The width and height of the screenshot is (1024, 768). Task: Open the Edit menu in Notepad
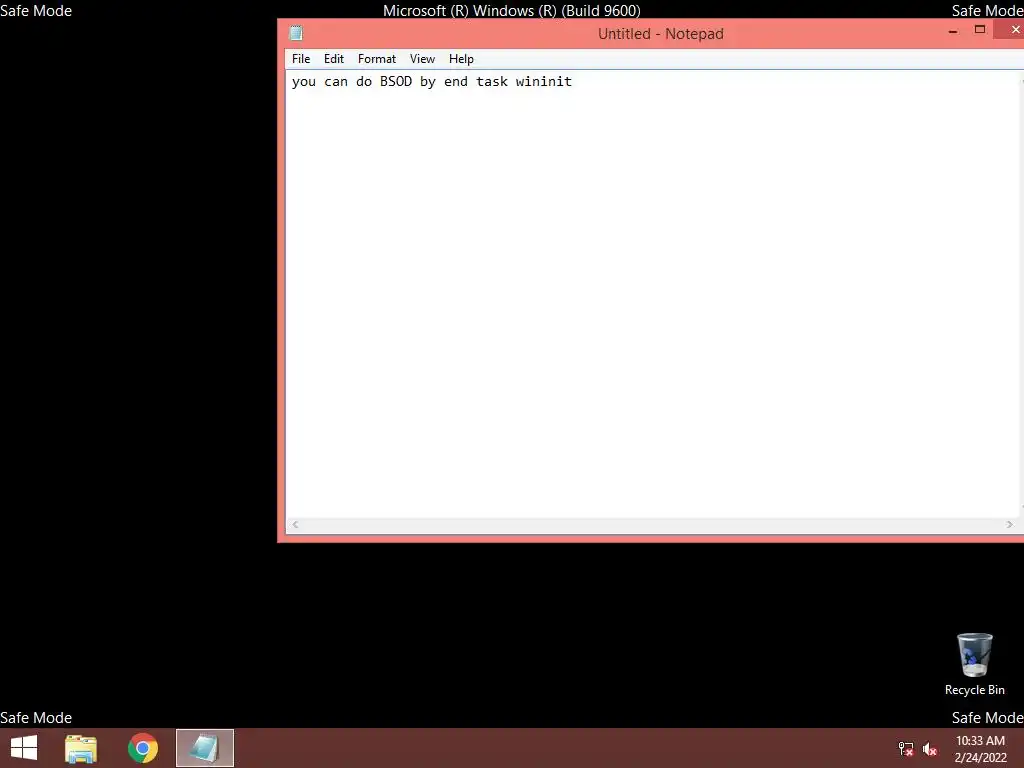click(334, 59)
